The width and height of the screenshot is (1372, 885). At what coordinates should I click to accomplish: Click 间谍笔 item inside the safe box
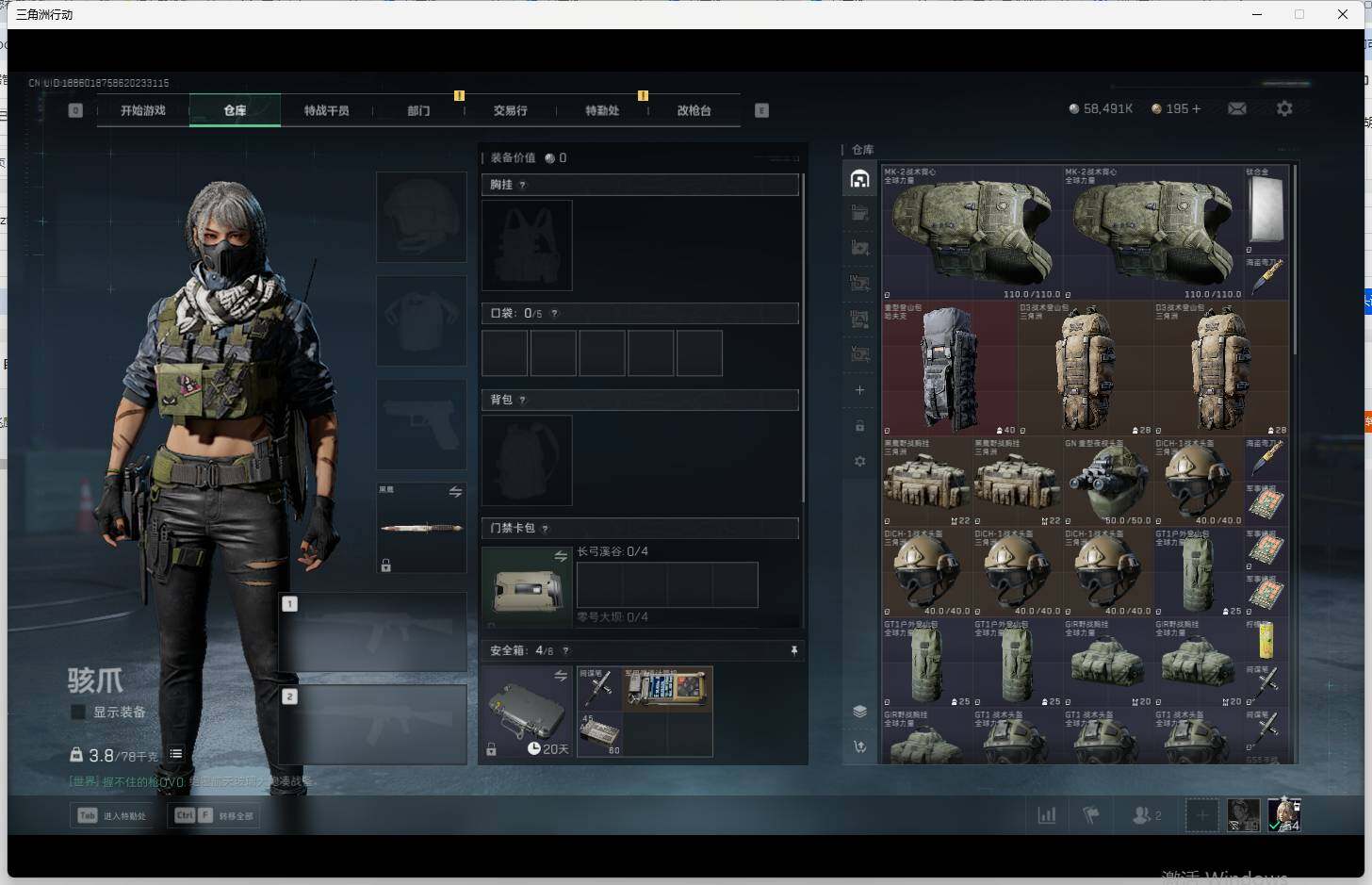tap(598, 688)
